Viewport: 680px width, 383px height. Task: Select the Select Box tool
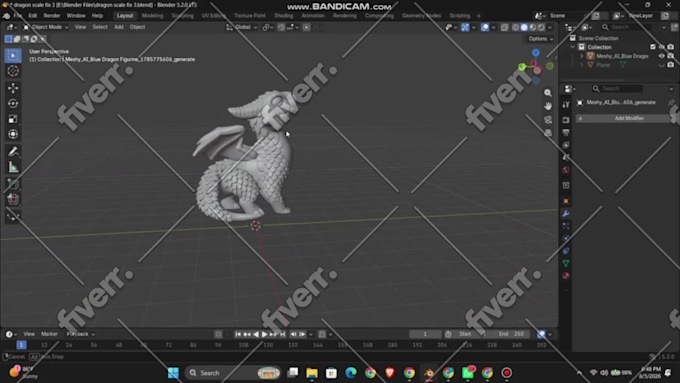point(13,56)
